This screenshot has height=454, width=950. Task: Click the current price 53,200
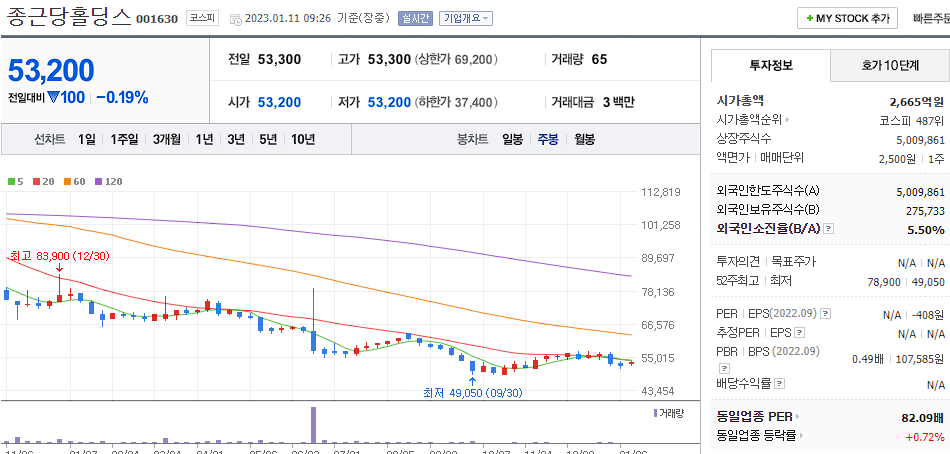click(51, 70)
